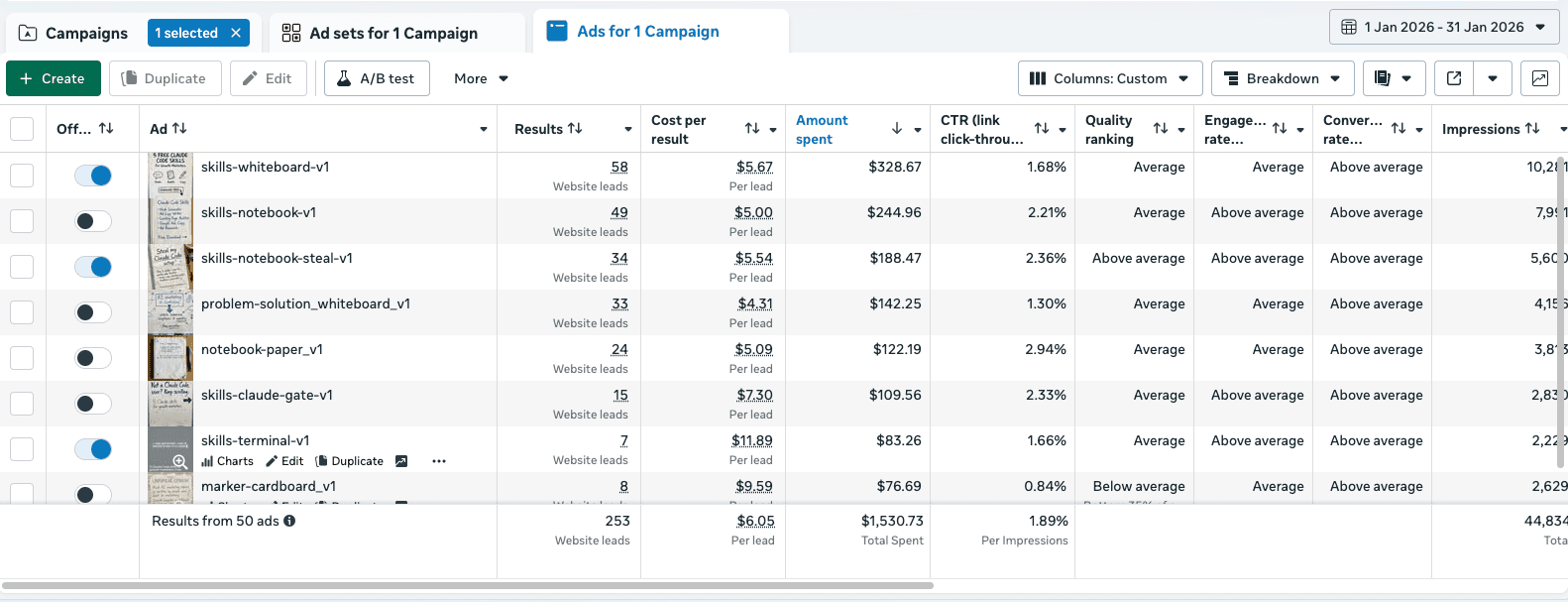Sort by Results column
1568x602 pixels.
575,129
